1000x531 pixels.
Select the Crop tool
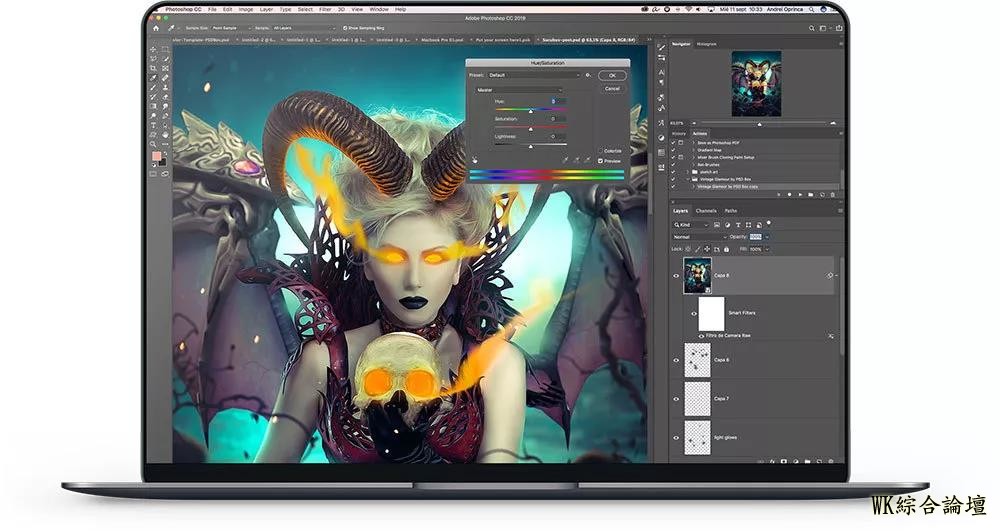pyautogui.click(x=153, y=68)
